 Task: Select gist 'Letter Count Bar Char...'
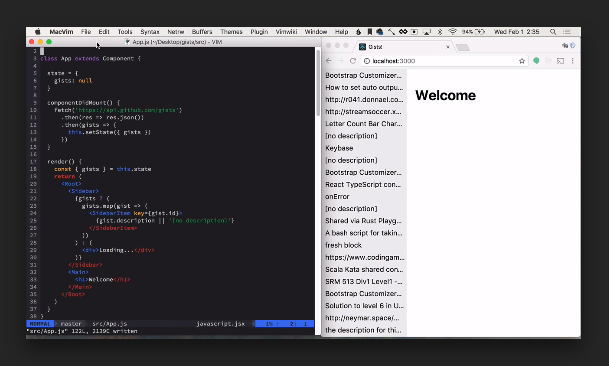tap(364, 124)
